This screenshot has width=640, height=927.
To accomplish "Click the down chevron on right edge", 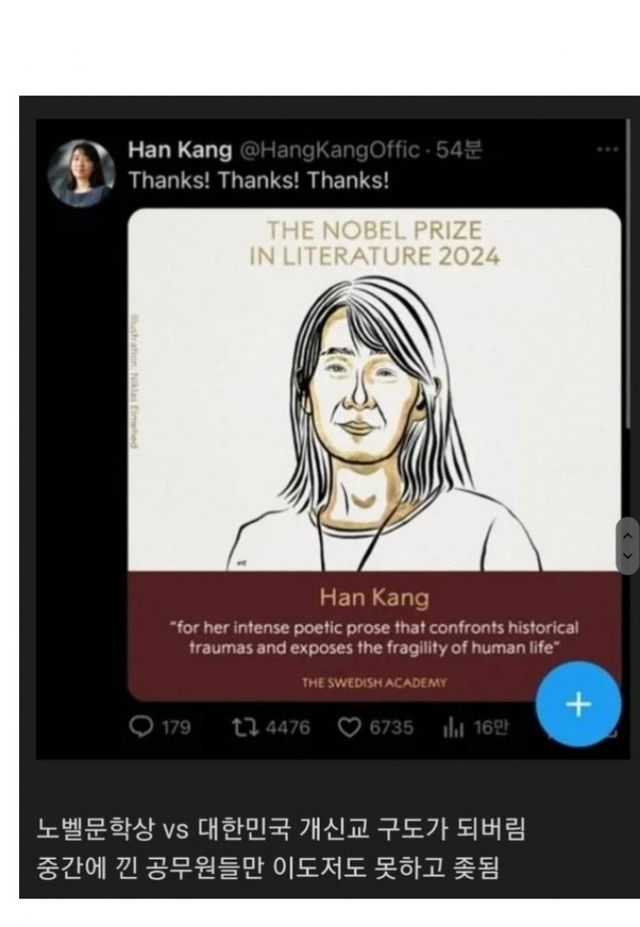I will [x=628, y=556].
